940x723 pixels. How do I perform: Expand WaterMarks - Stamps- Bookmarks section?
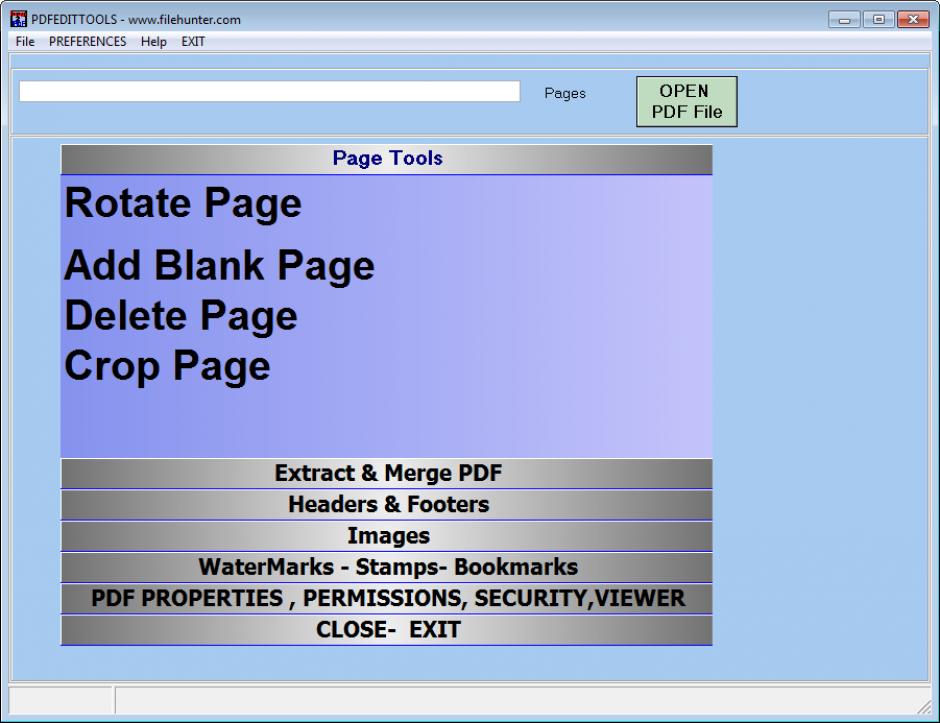tap(387, 567)
